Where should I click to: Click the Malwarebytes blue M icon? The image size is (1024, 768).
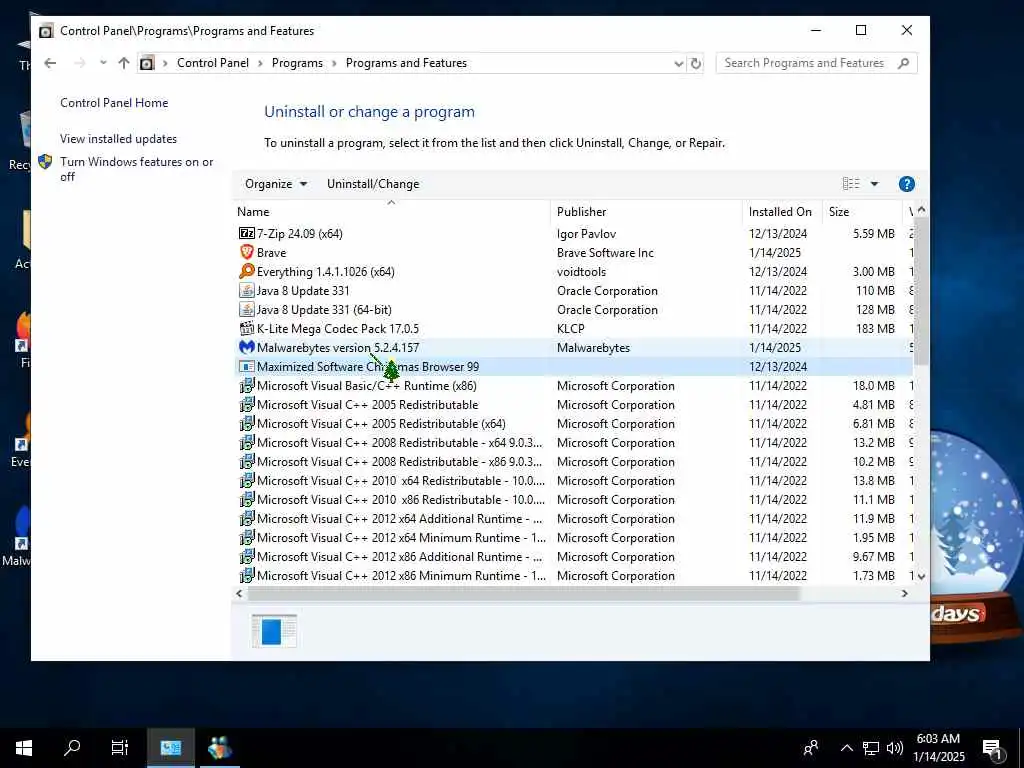246,347
